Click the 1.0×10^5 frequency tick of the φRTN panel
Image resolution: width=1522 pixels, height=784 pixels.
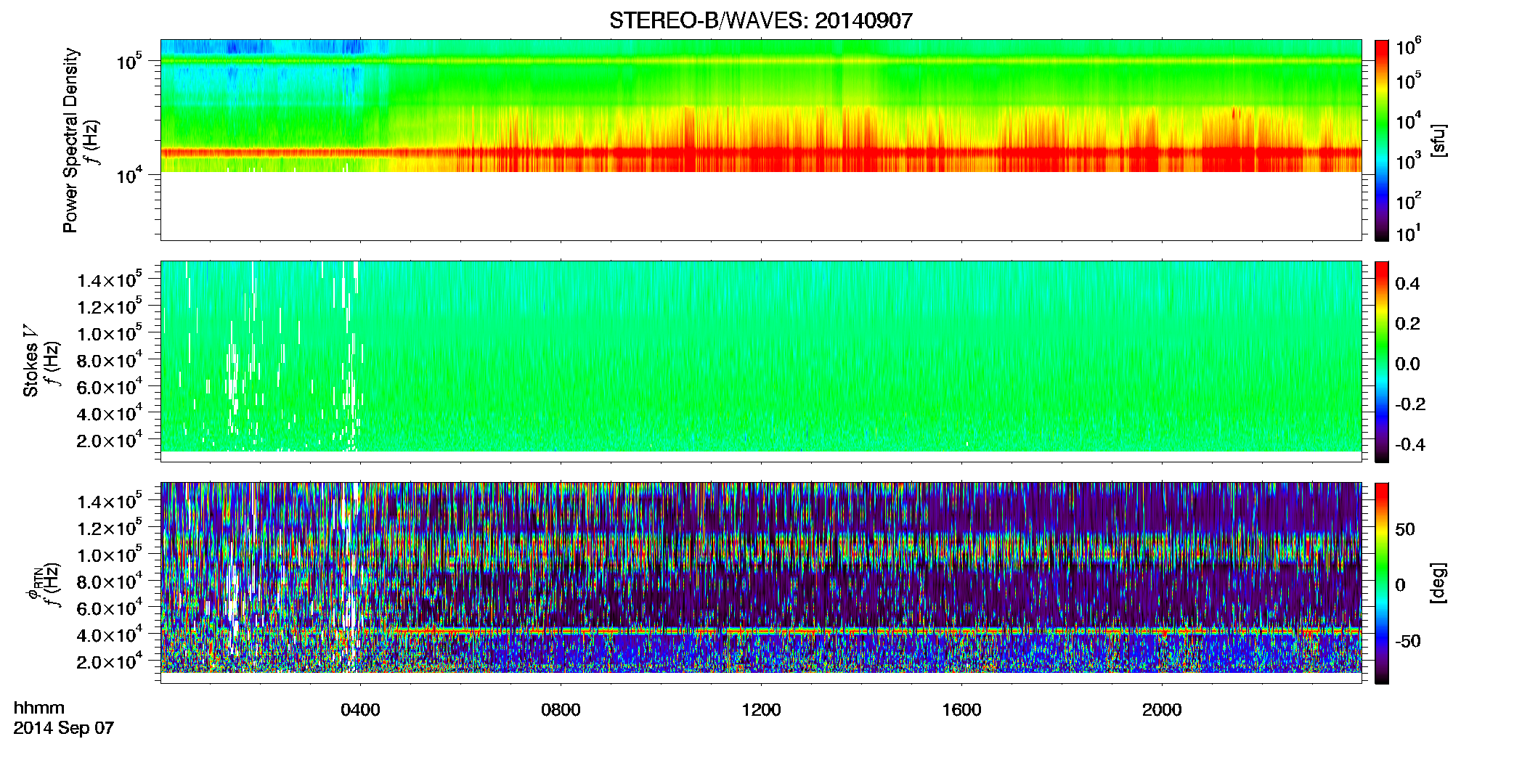pyautogui.click(x=110, y=555)
